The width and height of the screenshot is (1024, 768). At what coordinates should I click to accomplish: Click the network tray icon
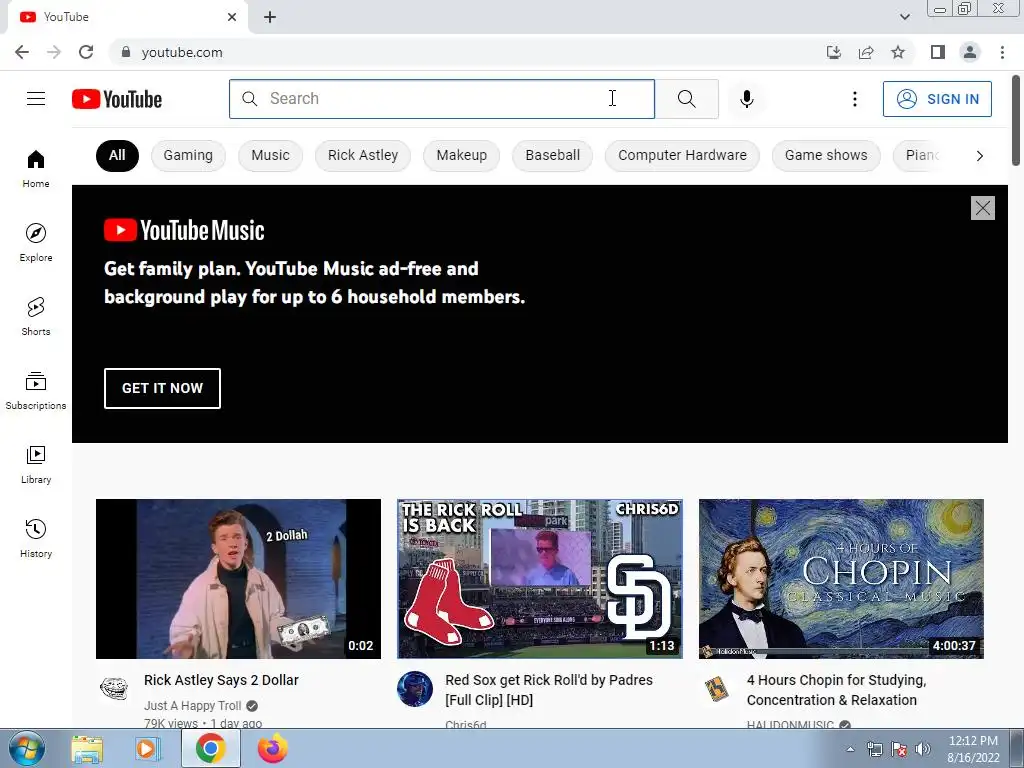click(x=874, y=749)
